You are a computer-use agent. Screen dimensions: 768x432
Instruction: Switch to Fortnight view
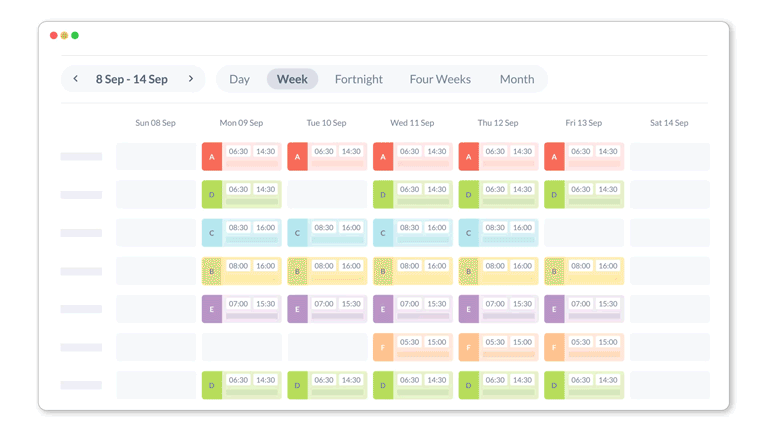point(358,79)
